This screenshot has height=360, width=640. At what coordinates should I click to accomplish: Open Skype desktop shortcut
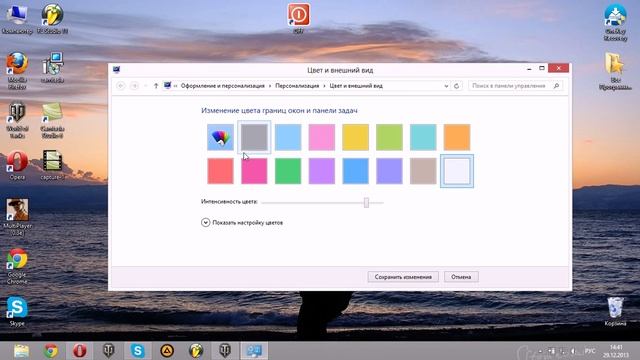click(x=17, y=312)
